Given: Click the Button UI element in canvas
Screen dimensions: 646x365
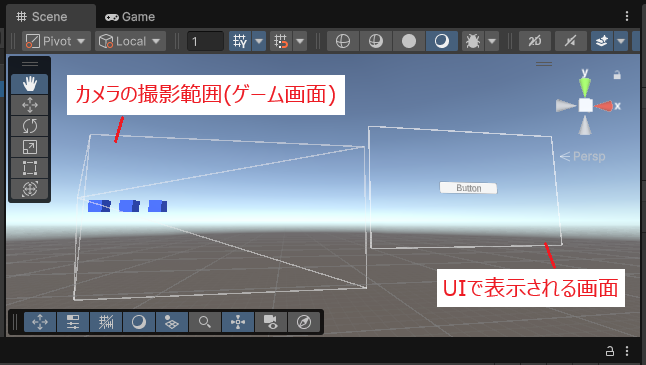Looking at the screenshot, I should click(x=468, y=188).
